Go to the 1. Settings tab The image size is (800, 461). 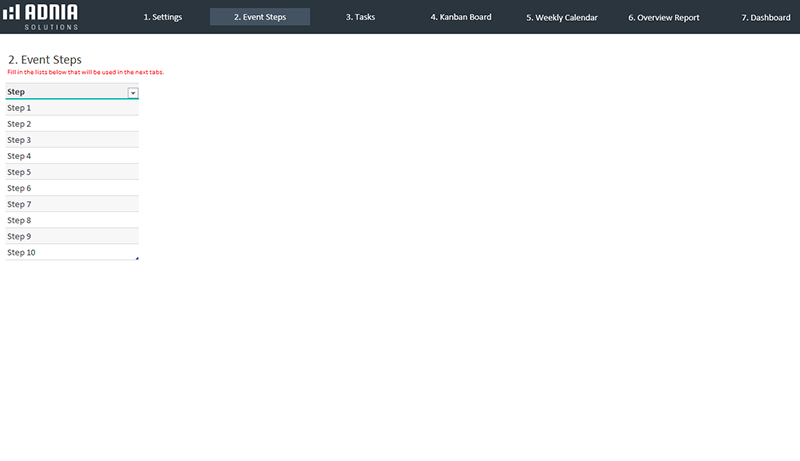(x=162, y=17)
